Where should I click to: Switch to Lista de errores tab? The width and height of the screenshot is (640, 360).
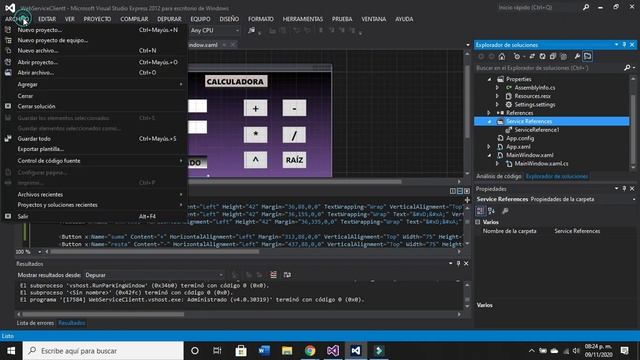coord(35,323)
